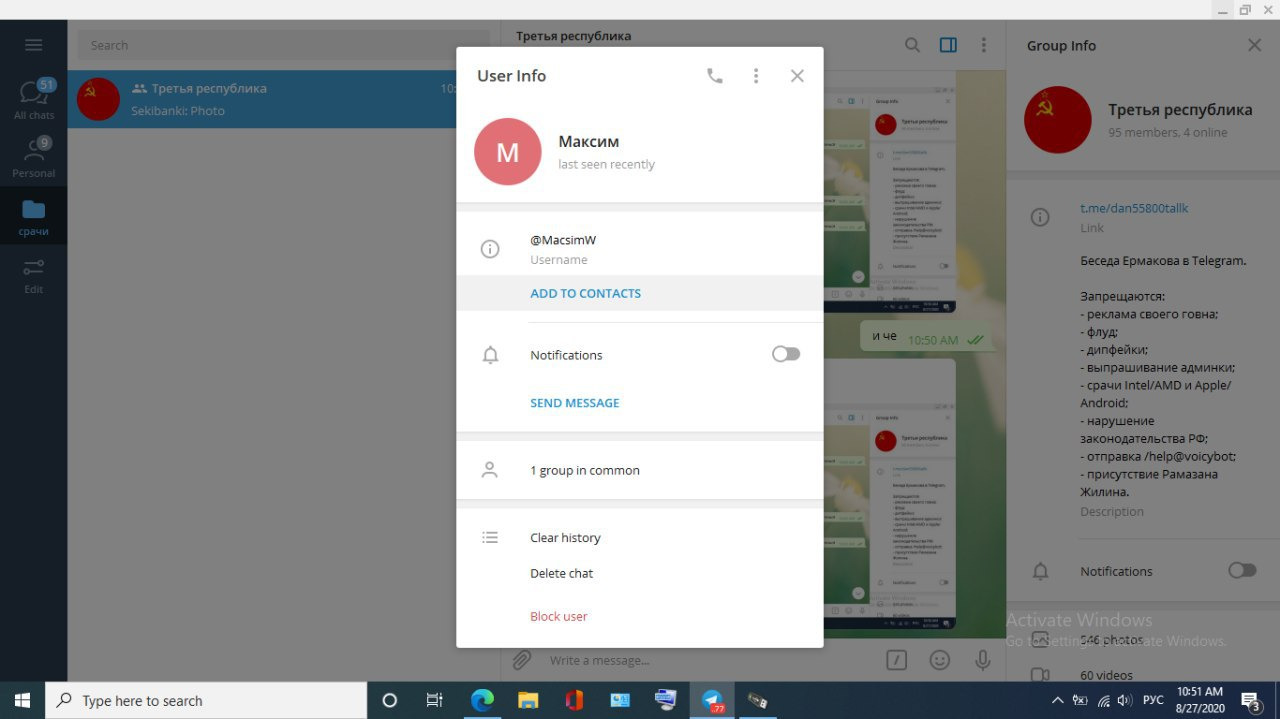Toggle Notifications switch in User Info
The height and width of the screenshot is (719, 1280).
pos(785,354)
